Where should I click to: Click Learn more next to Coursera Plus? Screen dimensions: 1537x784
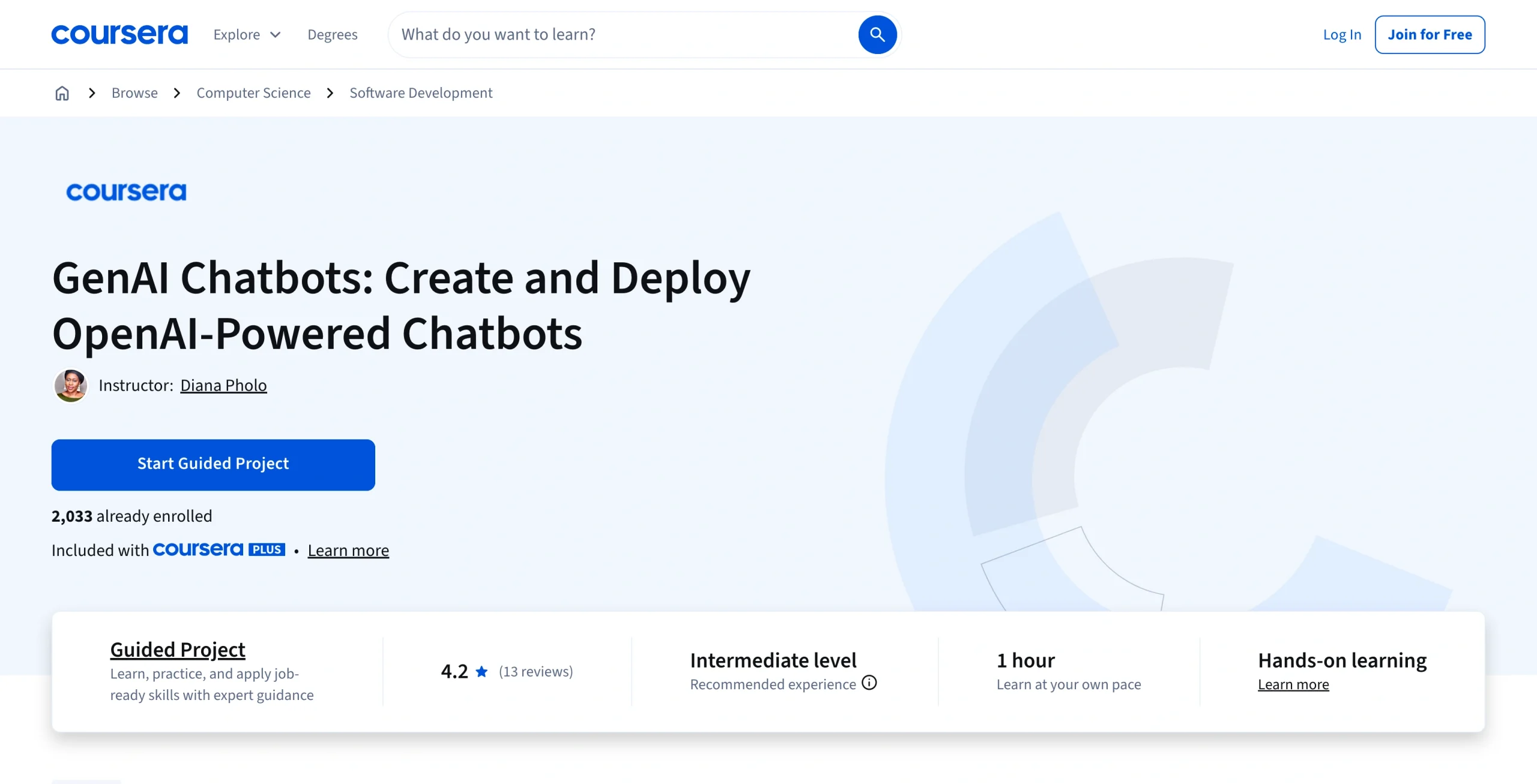click(348, 550)
